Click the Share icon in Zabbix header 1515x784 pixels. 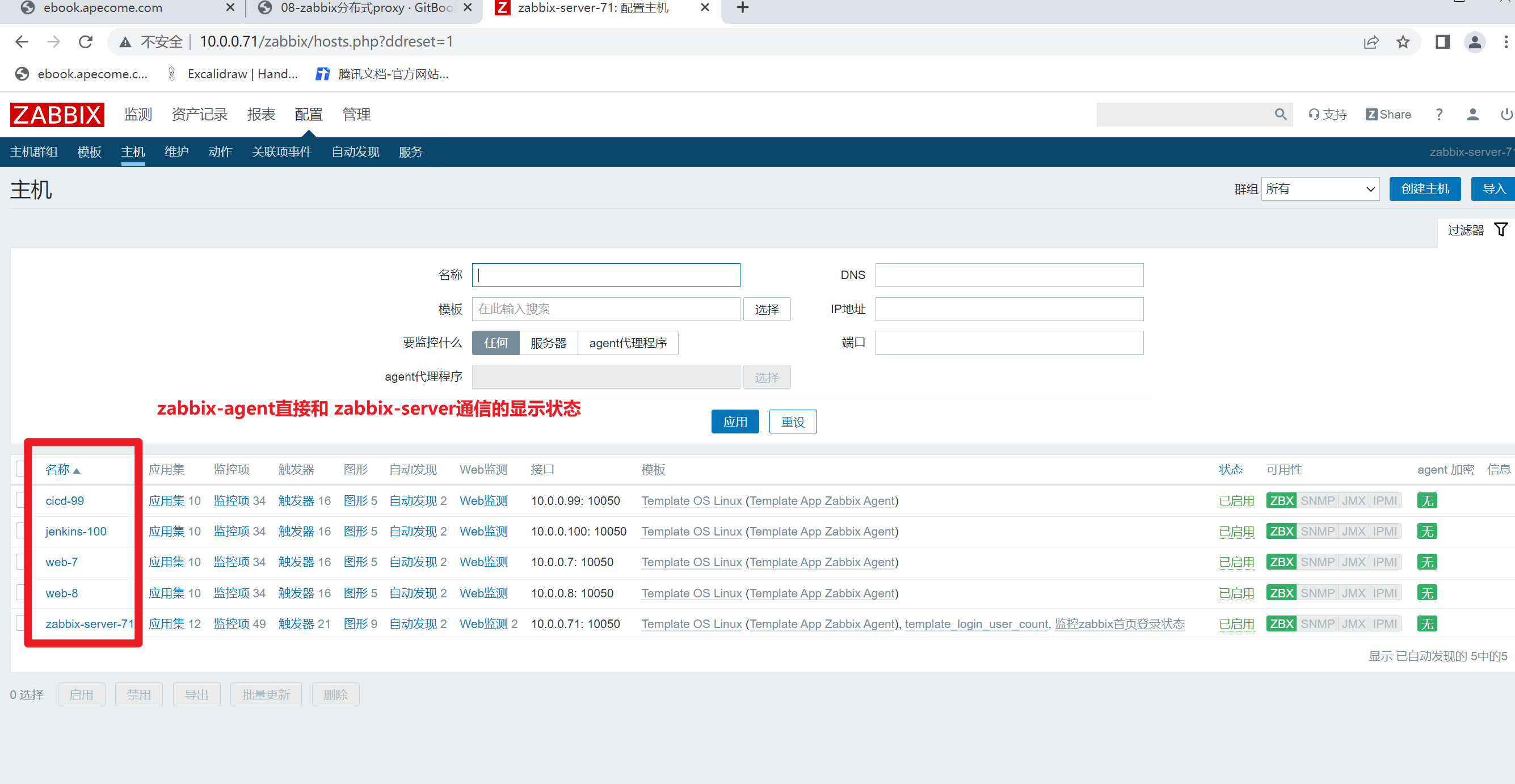click(1388, 114)
